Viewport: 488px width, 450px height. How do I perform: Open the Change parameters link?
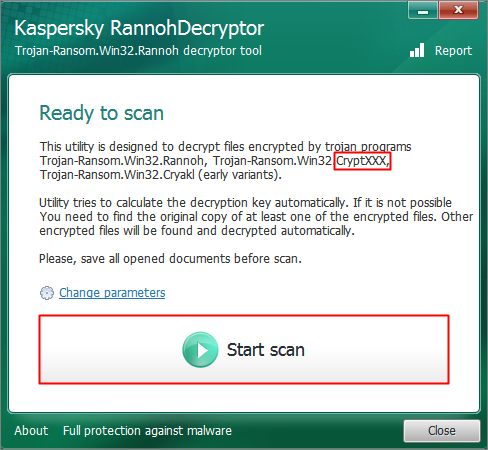112,293
